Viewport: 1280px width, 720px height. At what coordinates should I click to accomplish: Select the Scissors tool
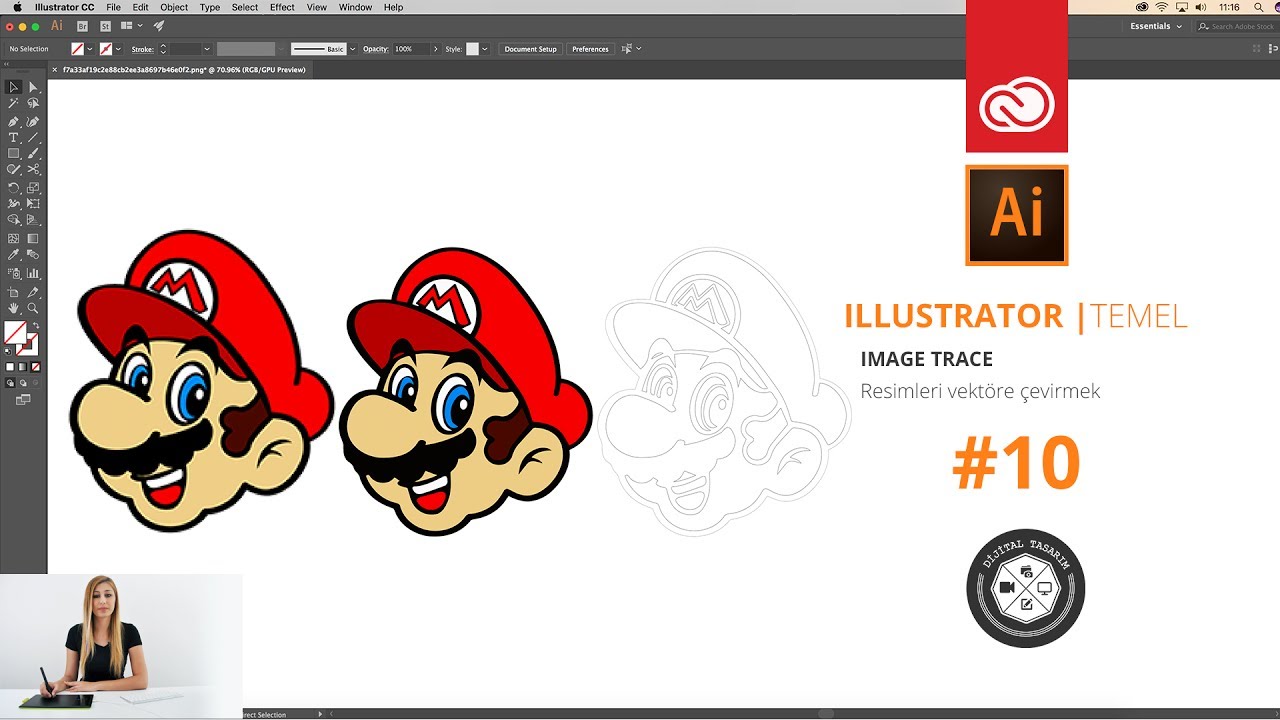point(33,170)
